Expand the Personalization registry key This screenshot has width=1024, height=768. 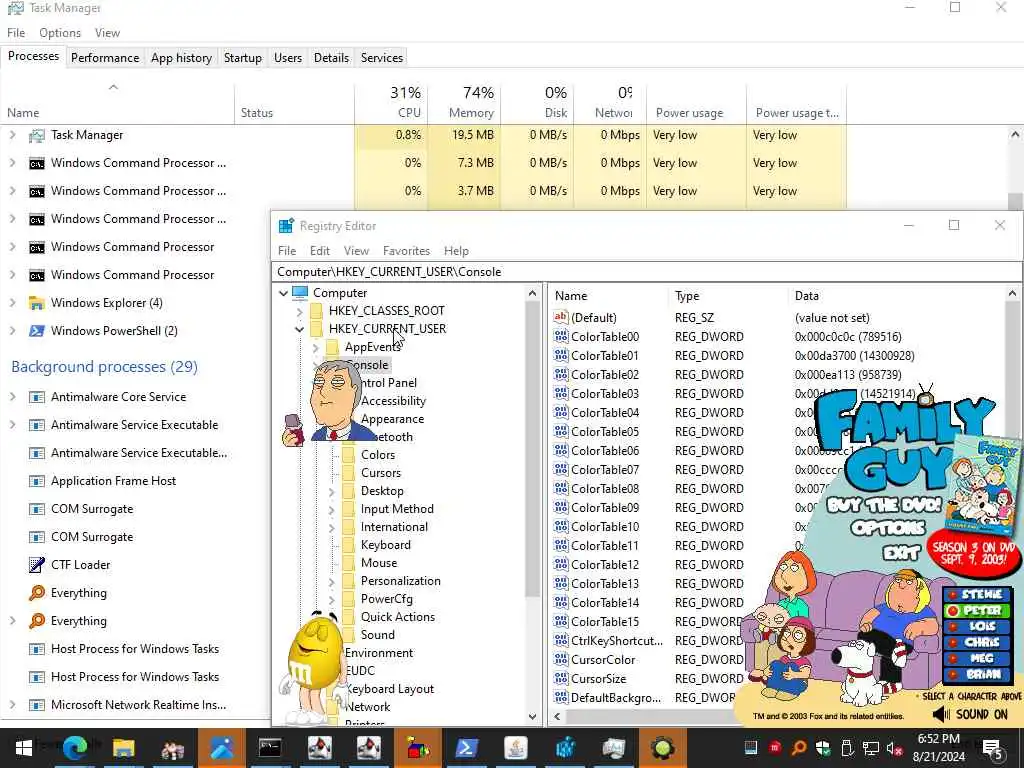(332, 582)
